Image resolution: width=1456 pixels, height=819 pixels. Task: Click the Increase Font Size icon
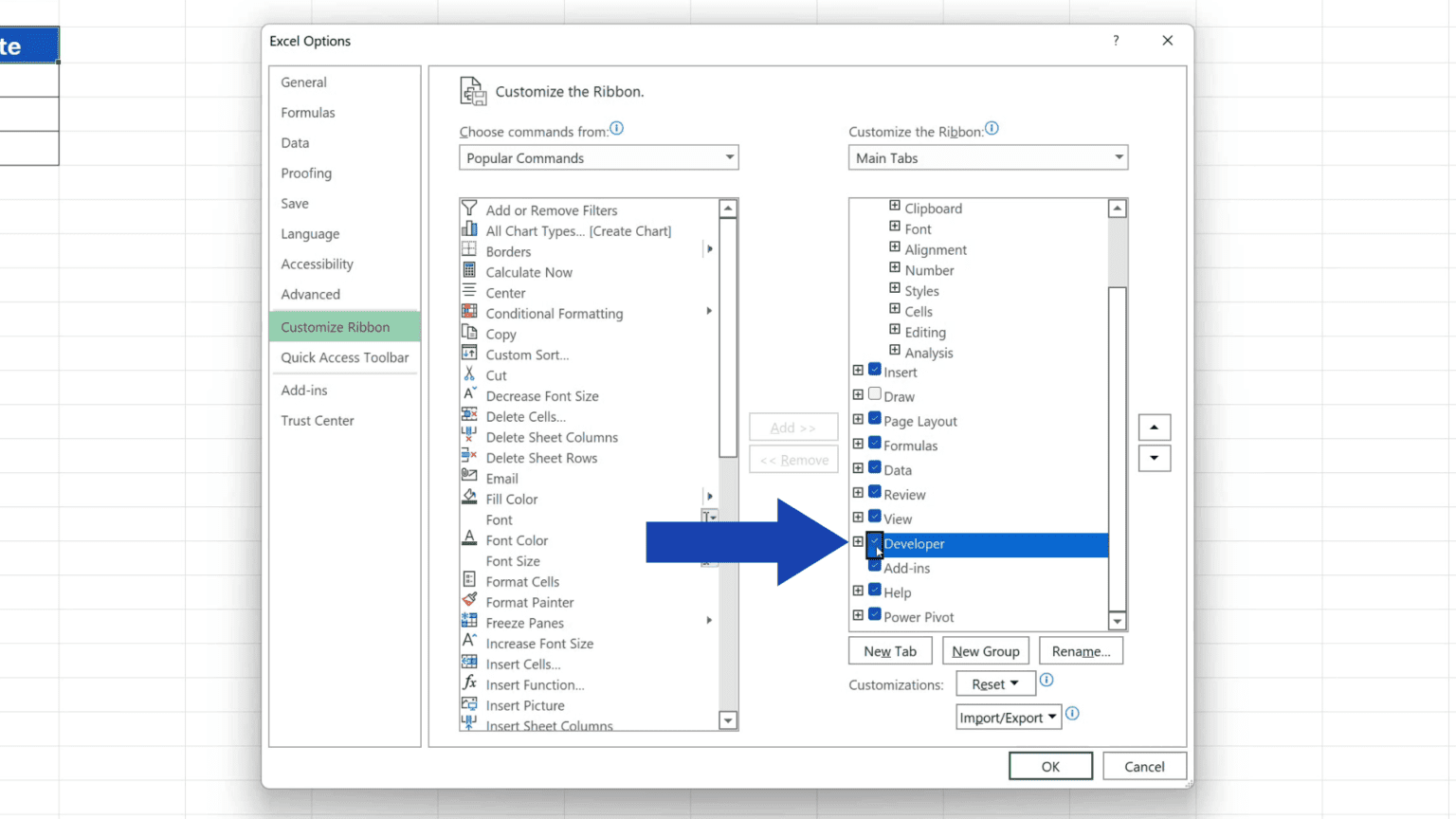[469, 642]
